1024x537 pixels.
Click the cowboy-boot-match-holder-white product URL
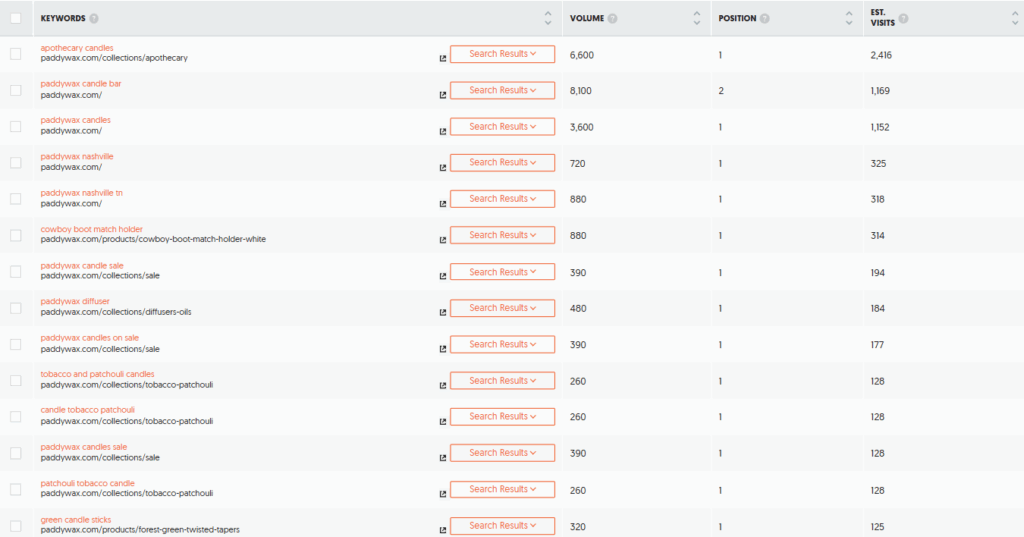(x=153, y=239)
